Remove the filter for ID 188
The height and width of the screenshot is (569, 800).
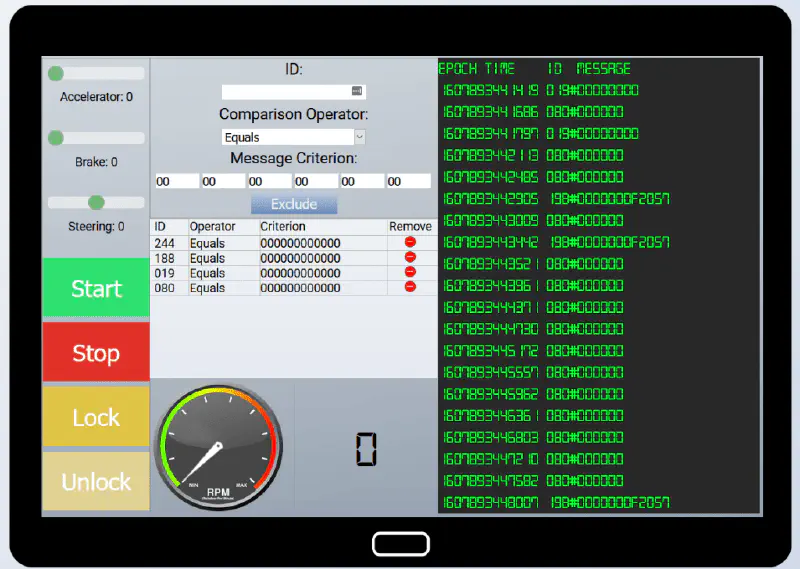(x=410, y=258)
